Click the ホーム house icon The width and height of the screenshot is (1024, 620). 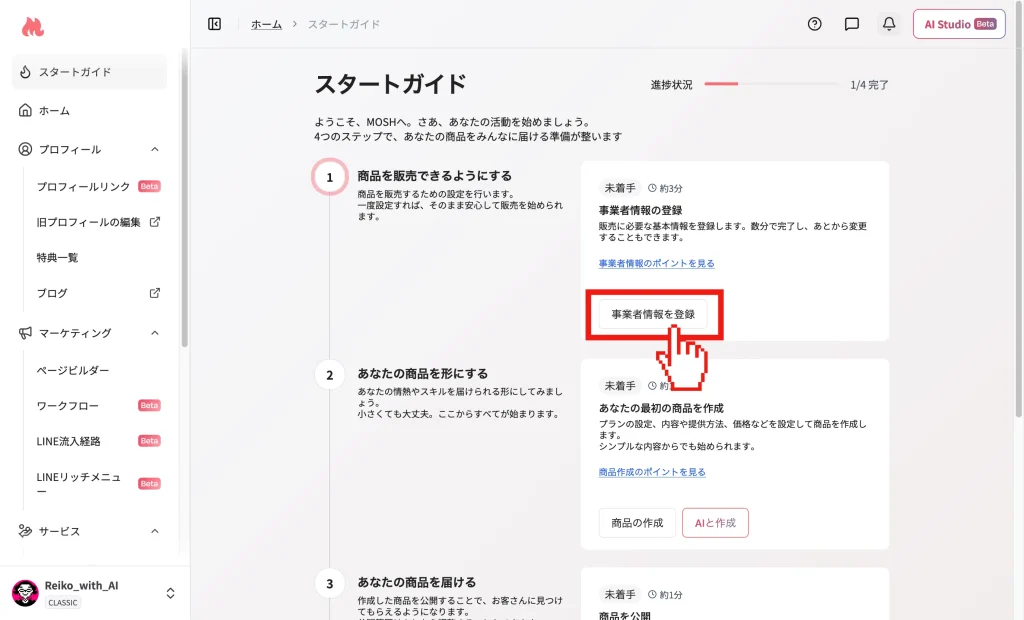coord(25,110)
